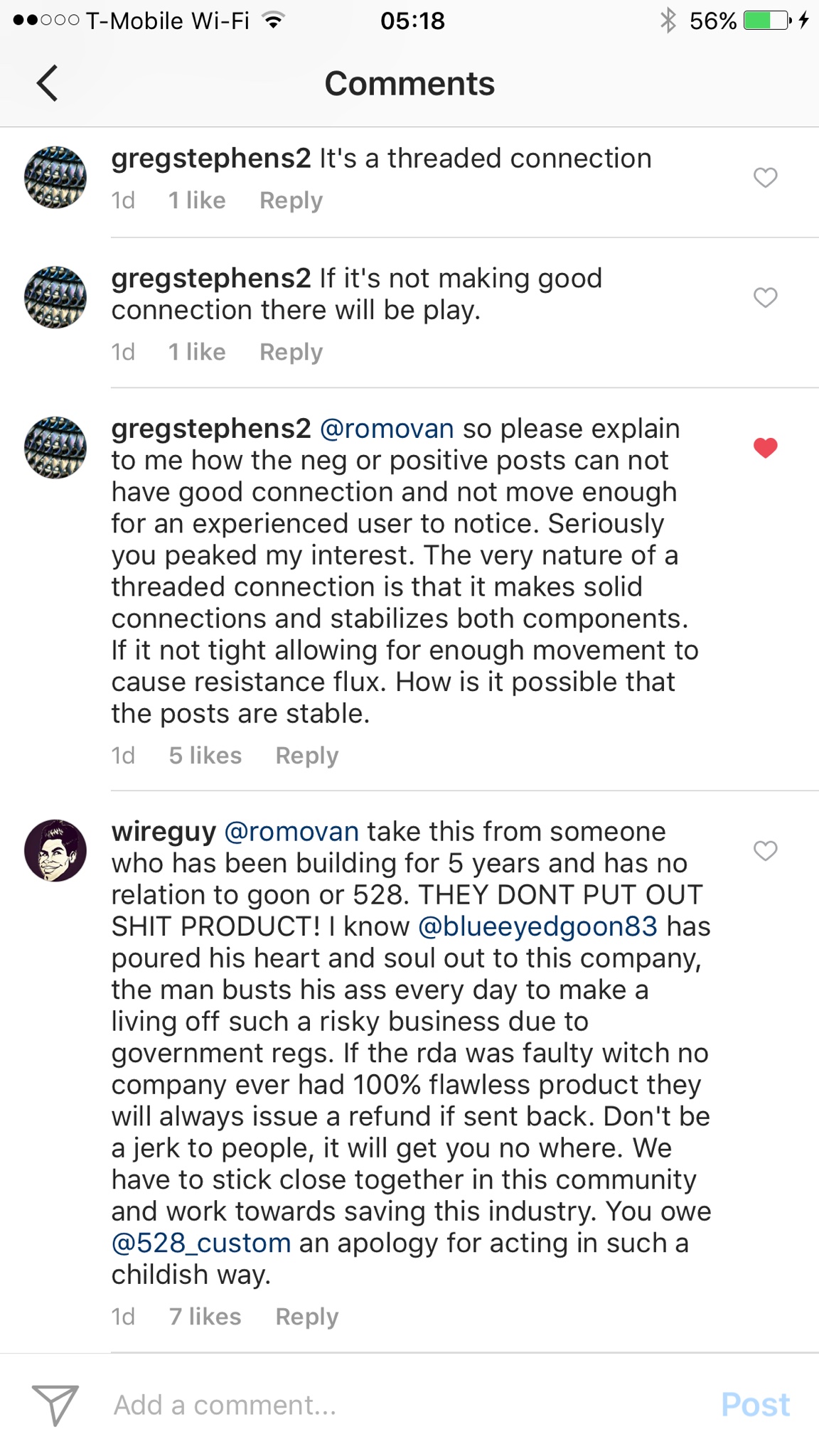The height and width of the screenshot is (1456, 819).
Task: Like the "It's a threaded connection" comment
Action: click(x=765, y=177)
